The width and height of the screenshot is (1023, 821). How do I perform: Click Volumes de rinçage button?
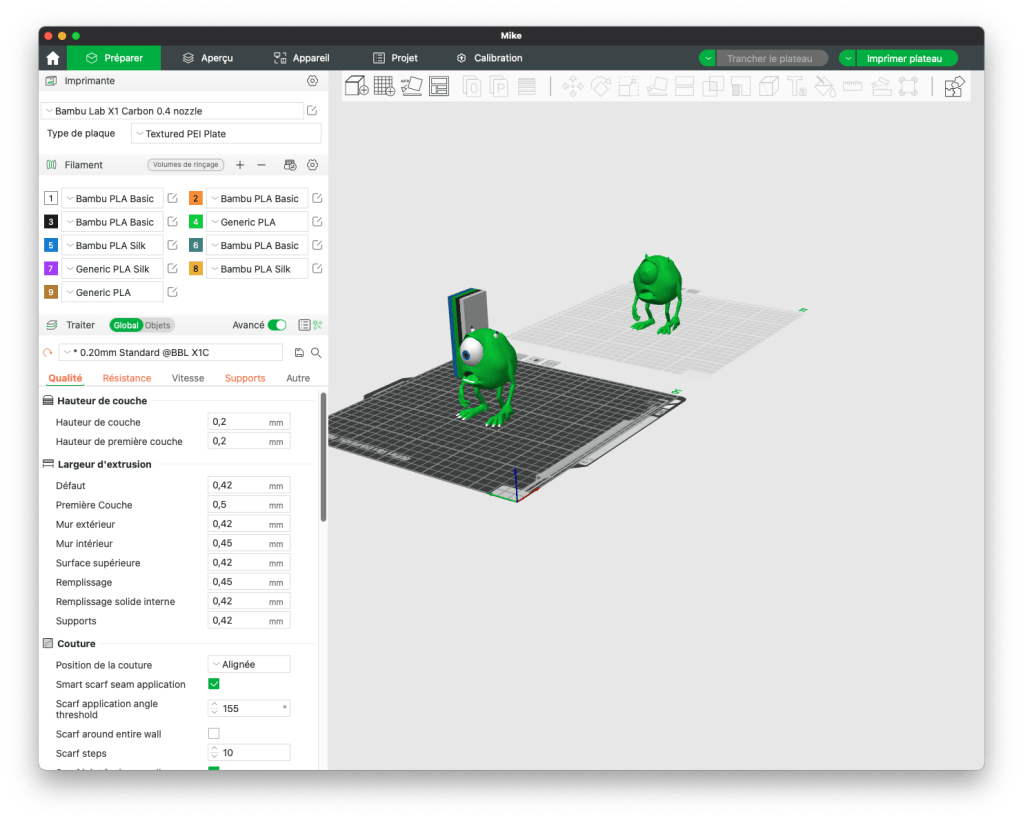(185, 165)
